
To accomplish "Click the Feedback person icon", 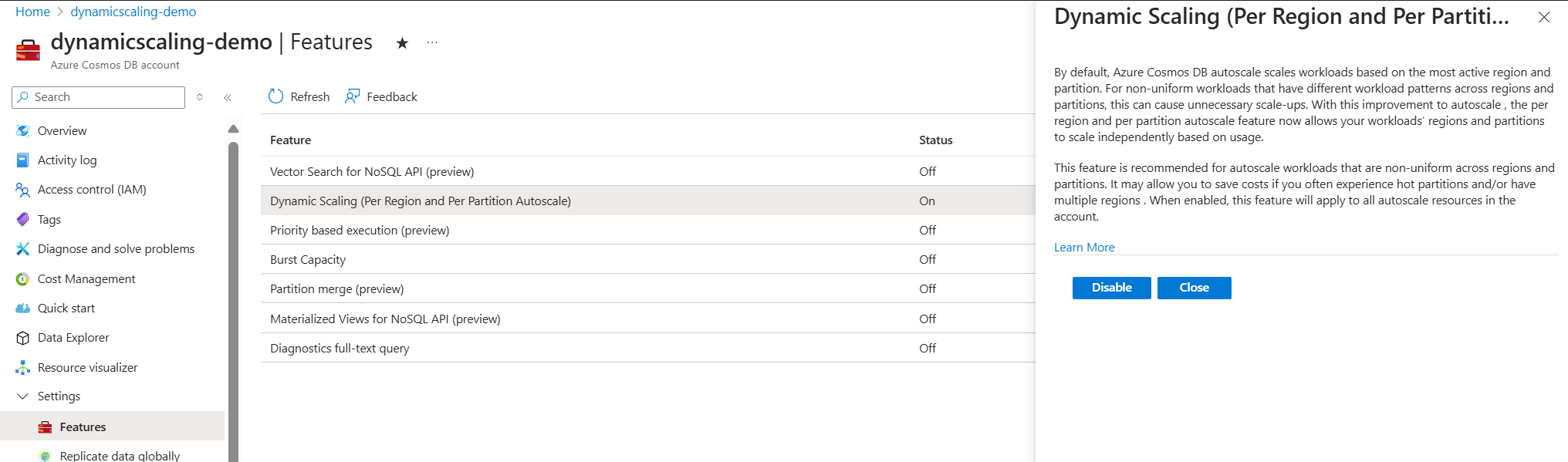I will tap(352, 96).
